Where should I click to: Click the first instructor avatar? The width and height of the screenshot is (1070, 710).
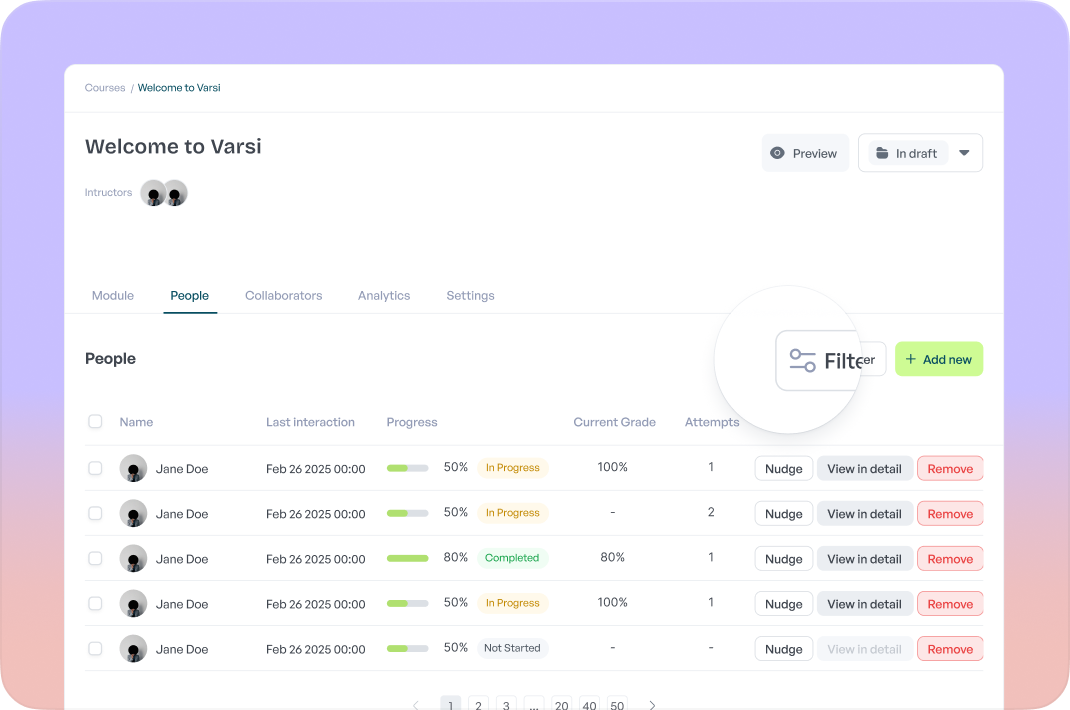[x=153, y=193]
